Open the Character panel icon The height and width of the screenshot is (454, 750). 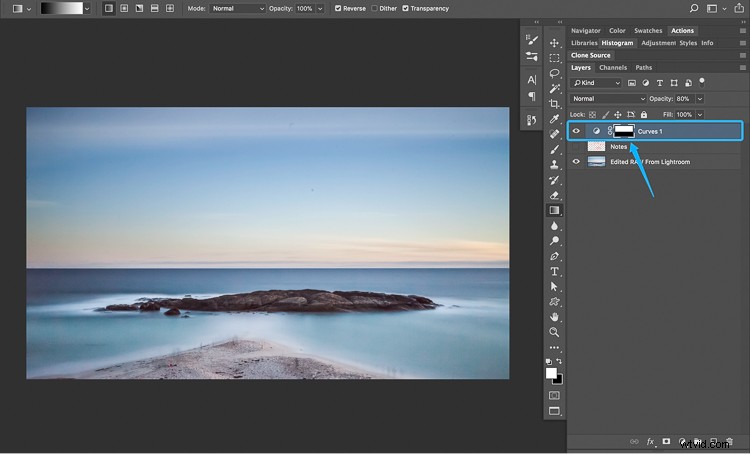pos(531,80)
